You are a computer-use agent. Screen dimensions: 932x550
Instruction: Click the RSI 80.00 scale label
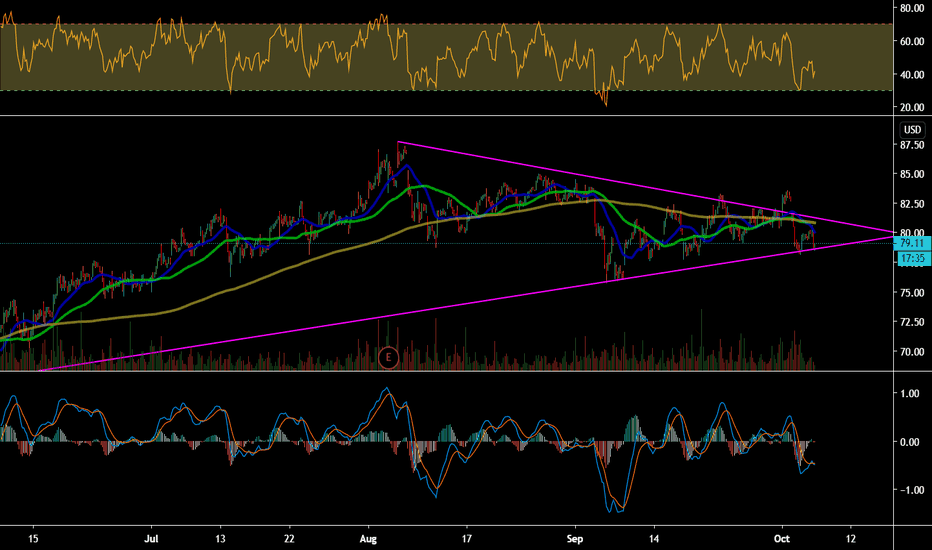coord(912,8)
